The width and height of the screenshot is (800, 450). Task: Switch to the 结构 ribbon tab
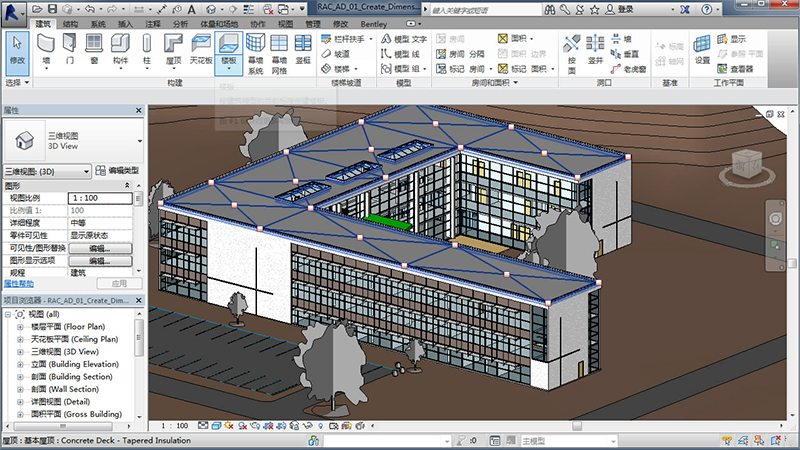pos(70,22)
